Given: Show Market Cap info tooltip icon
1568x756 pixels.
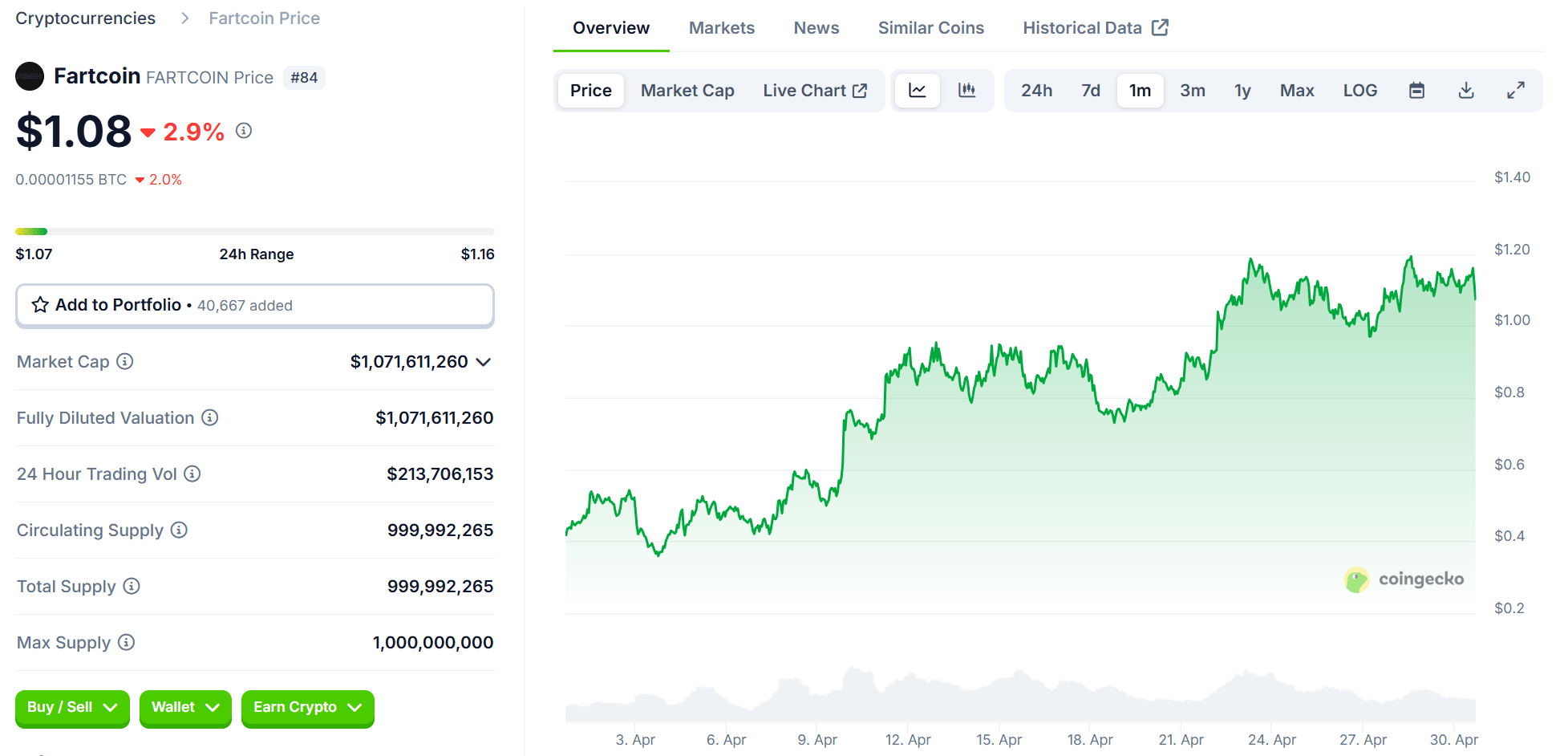Looking at the screenshot, I should point(125,361).
